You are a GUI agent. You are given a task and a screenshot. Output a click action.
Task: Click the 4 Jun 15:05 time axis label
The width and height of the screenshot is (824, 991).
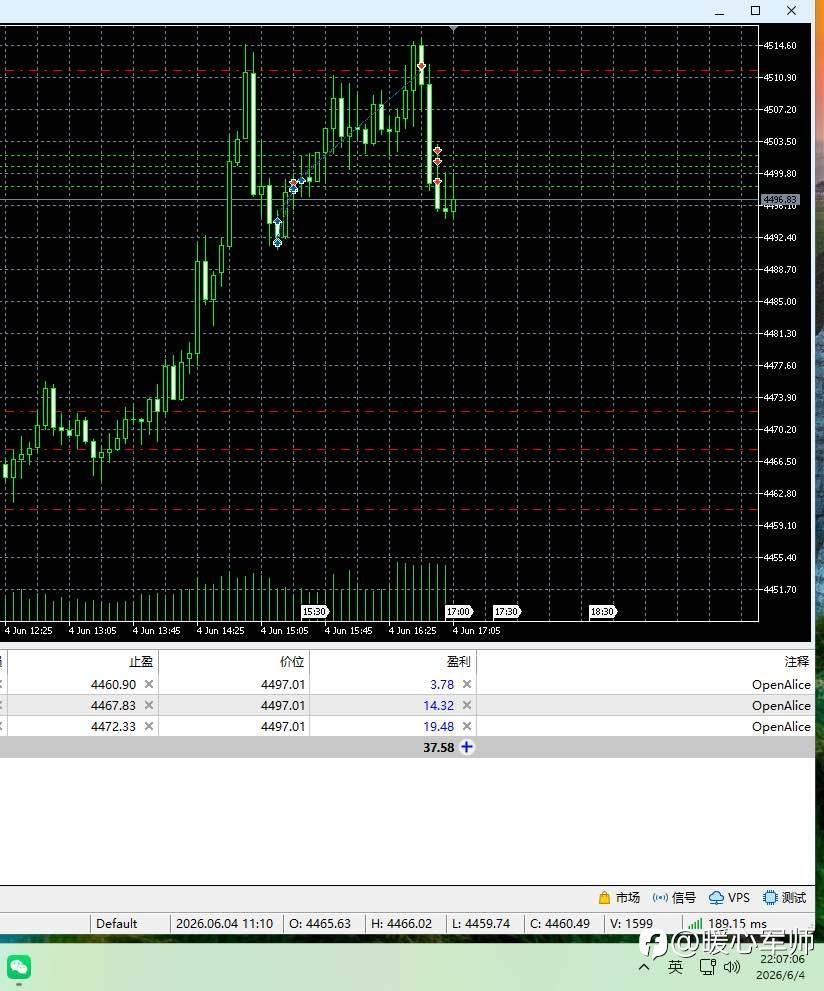tap(284, 630)
